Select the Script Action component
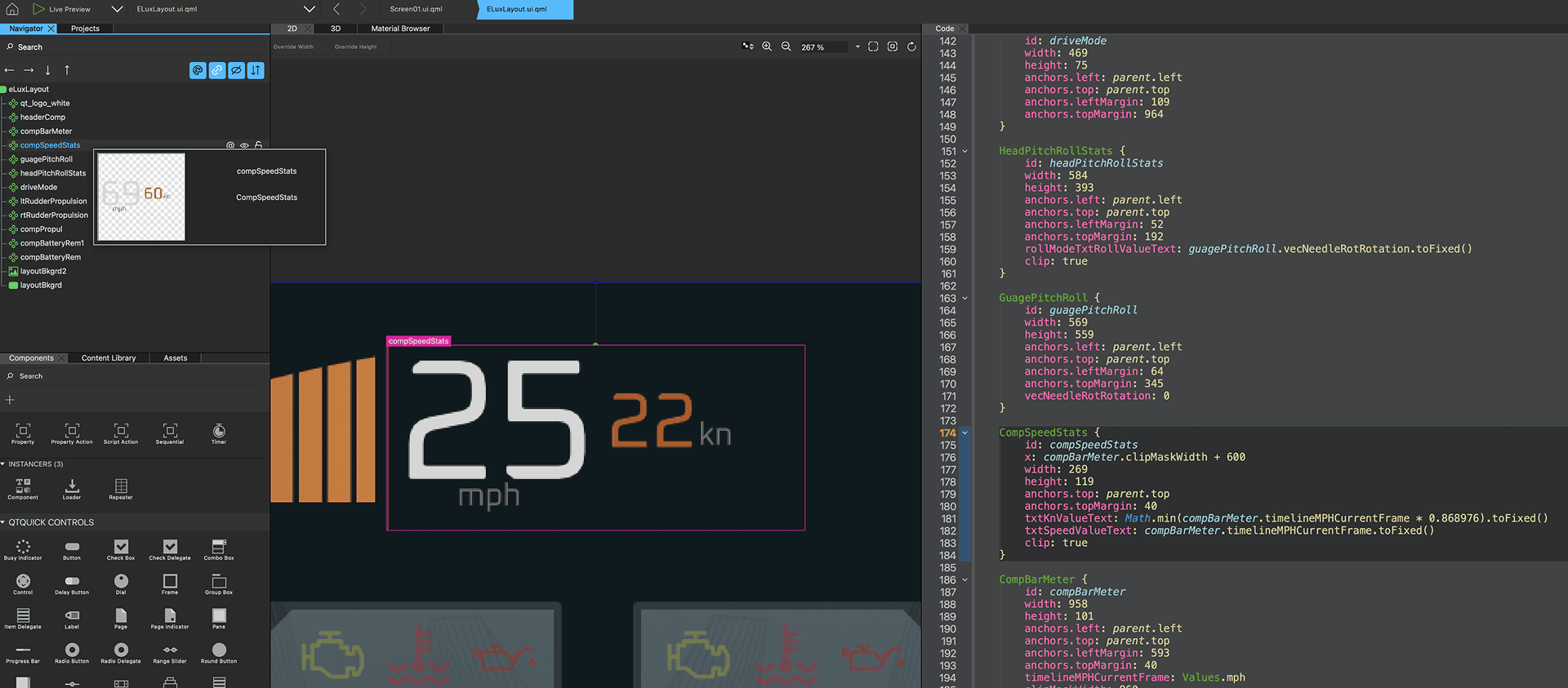The height and width of the screenshot is (688, 1568). pyautogui.click(x=121, y=433)
